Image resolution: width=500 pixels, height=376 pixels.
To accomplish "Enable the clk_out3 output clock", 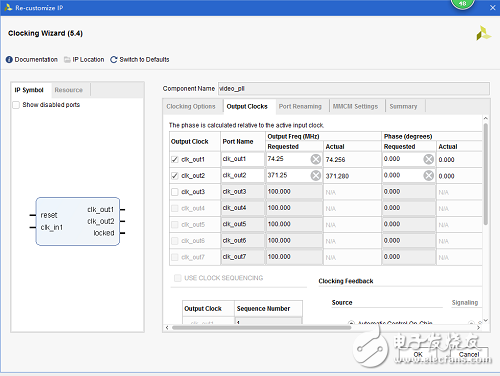I will (175, 192).
